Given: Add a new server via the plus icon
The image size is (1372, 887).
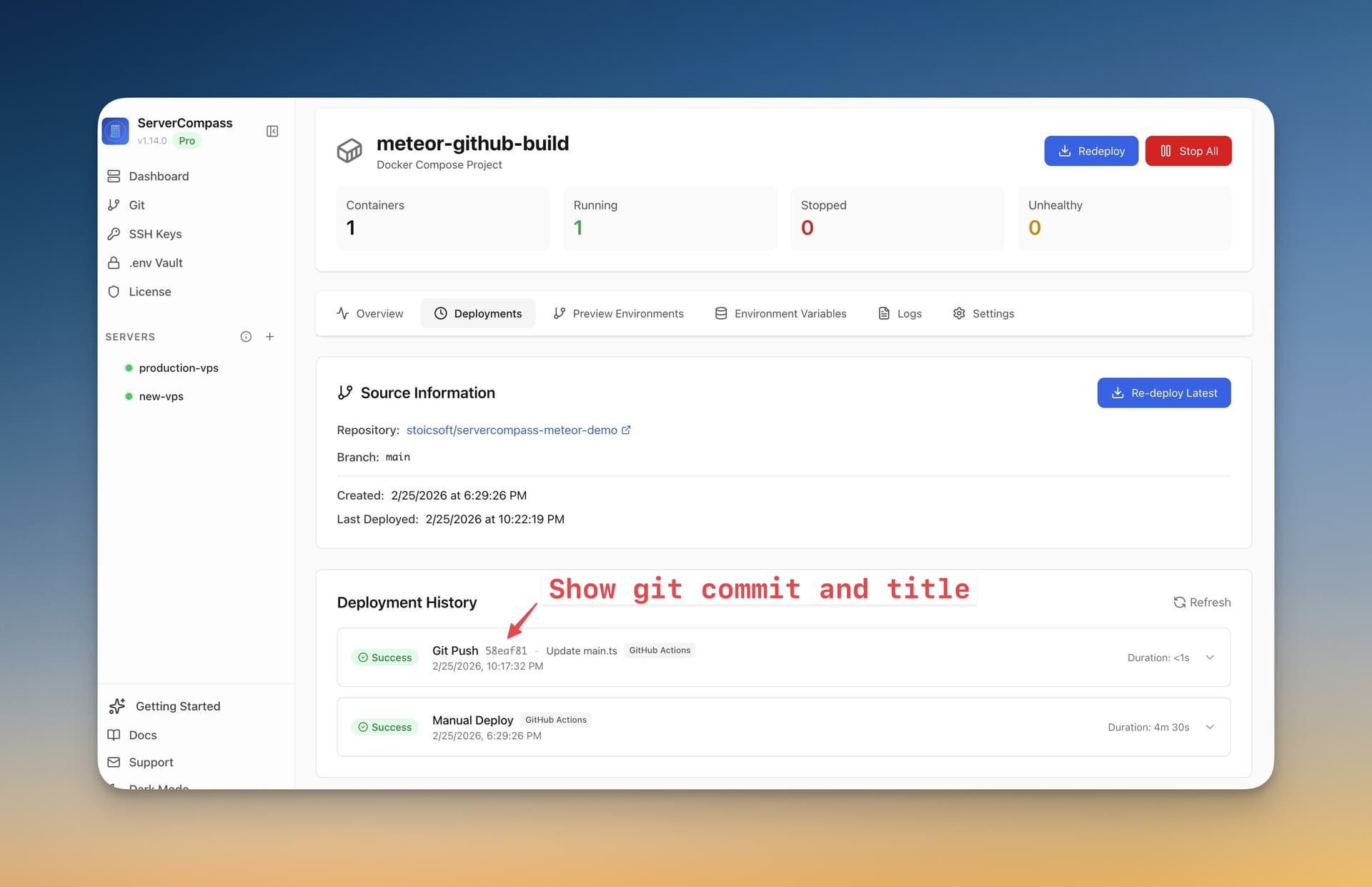Looking at the screenshot, I should click(270, 336).
